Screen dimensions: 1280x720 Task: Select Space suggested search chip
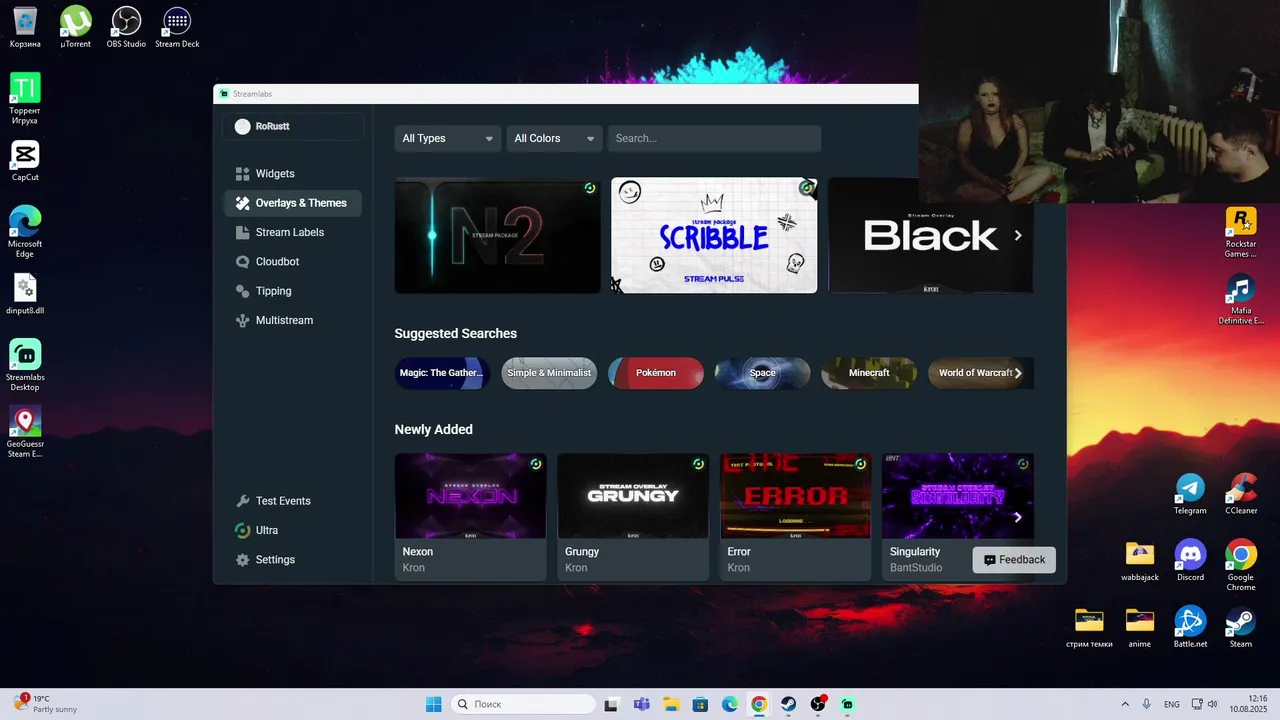click(762, 373)
